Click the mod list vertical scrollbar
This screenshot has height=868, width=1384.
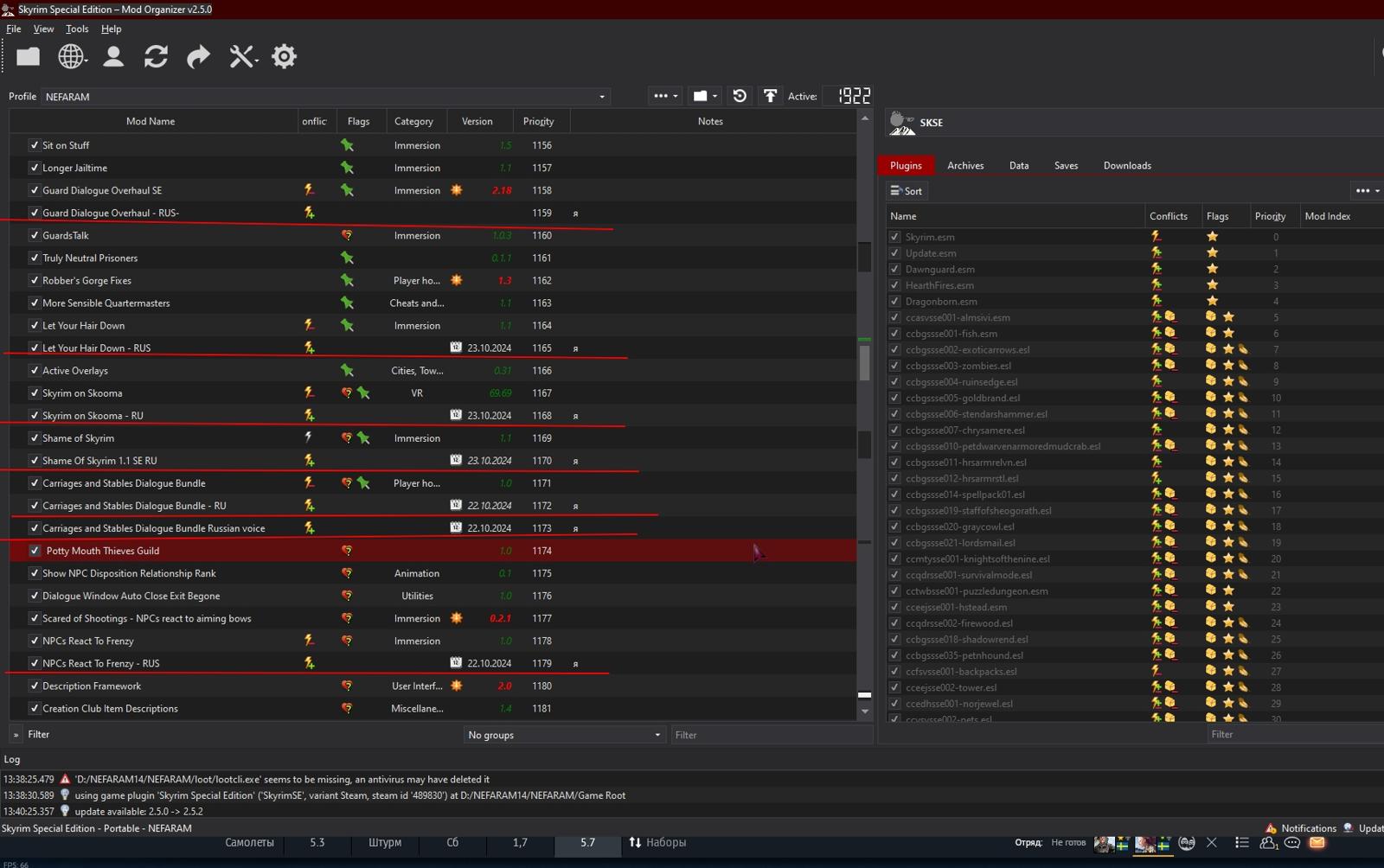[x=864, y=363]
